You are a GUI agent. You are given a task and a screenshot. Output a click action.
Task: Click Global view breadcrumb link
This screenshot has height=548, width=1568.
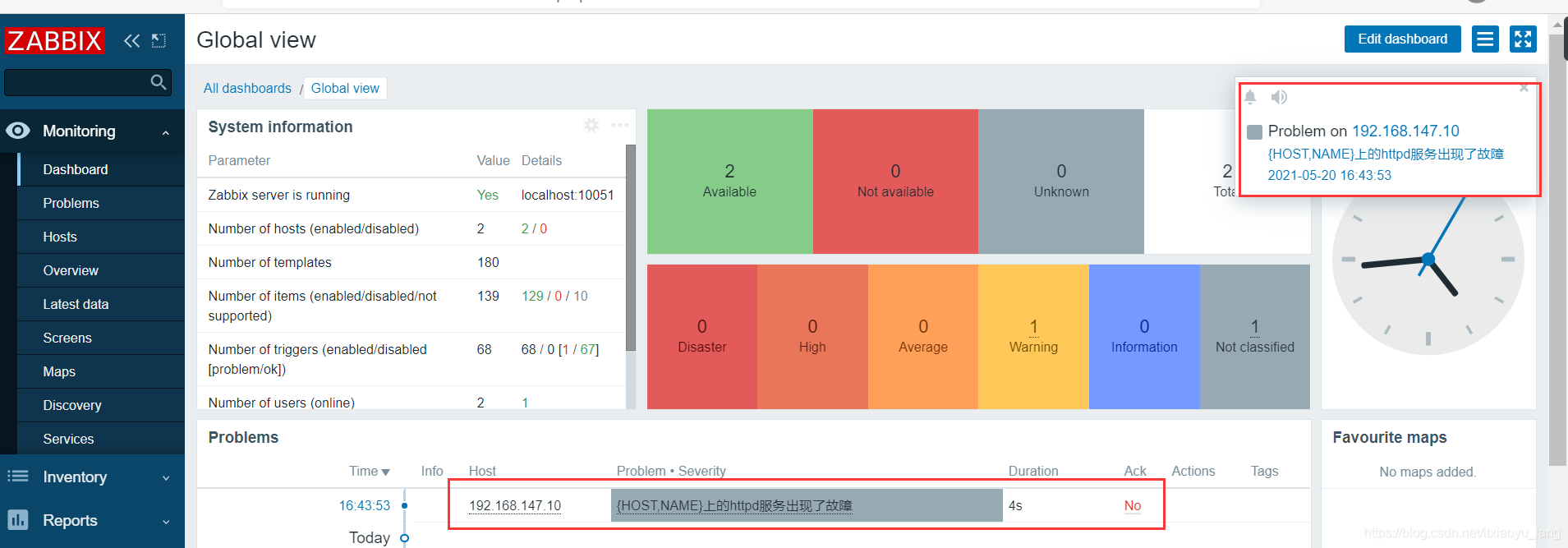coord(345,88)
